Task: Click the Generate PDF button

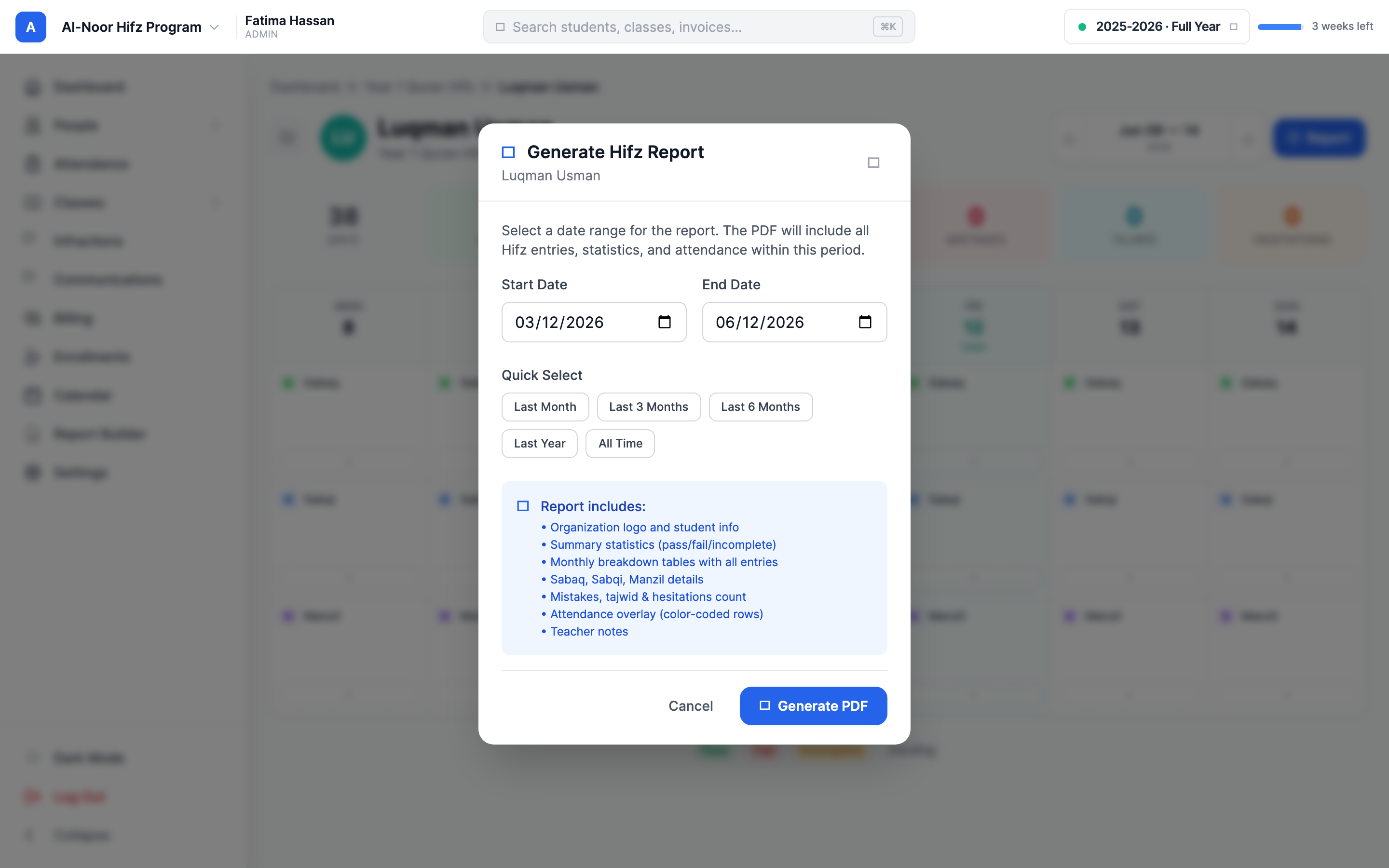Action: (x=813, y=706)
